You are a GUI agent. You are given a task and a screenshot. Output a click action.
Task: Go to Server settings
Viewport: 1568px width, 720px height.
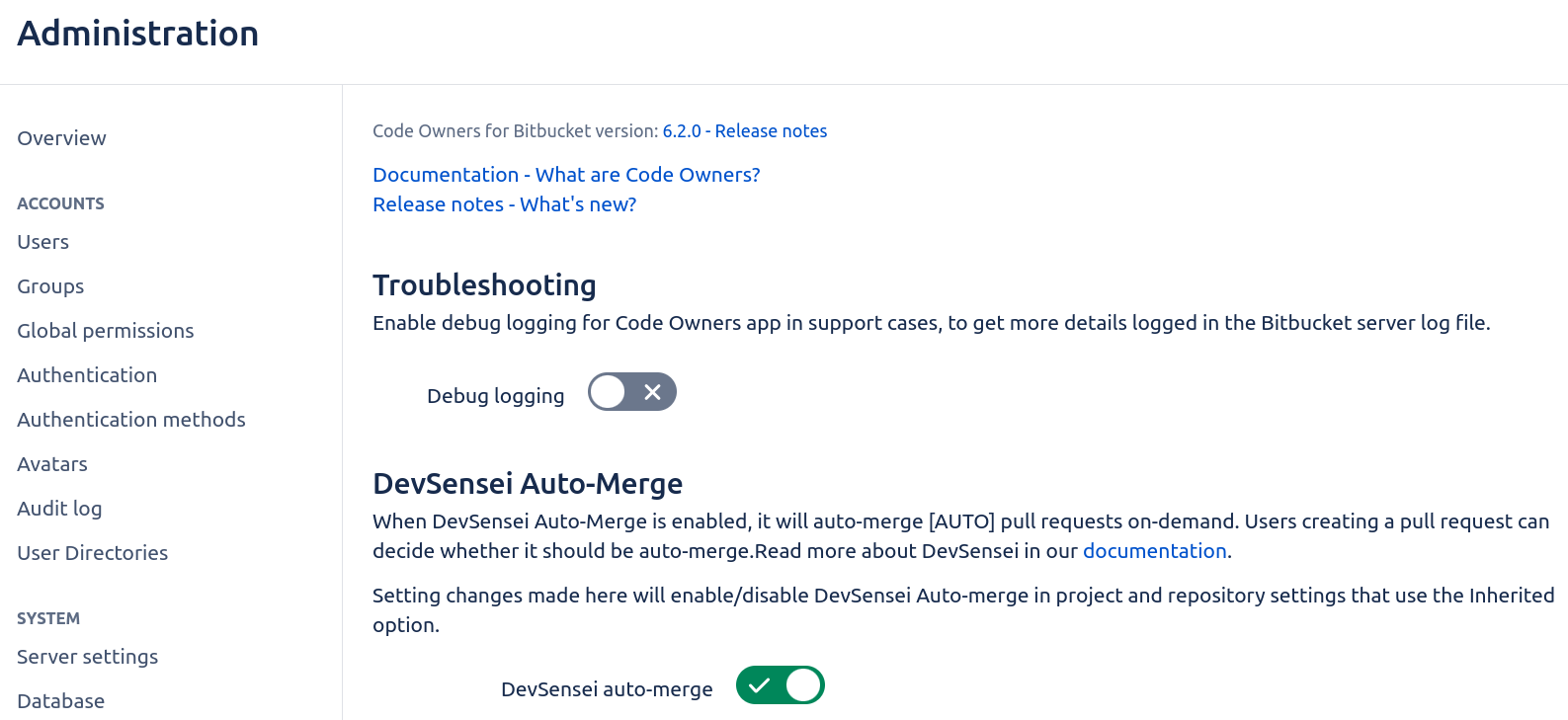[x=87, y=657]
